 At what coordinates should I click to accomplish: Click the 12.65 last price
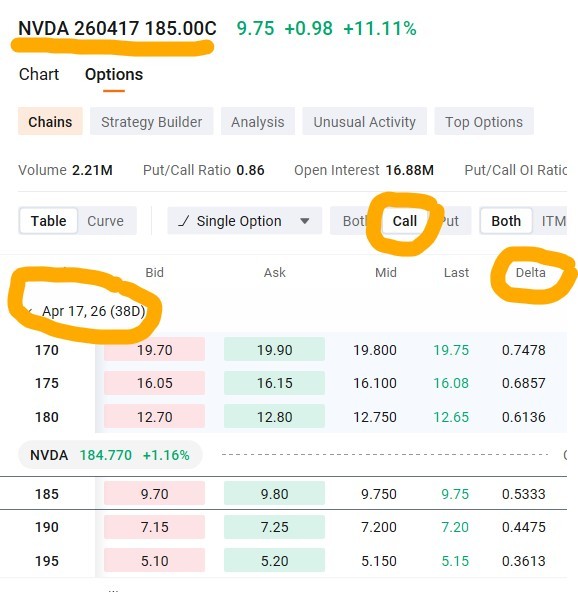pyautogui.click(x=451, y=417)
